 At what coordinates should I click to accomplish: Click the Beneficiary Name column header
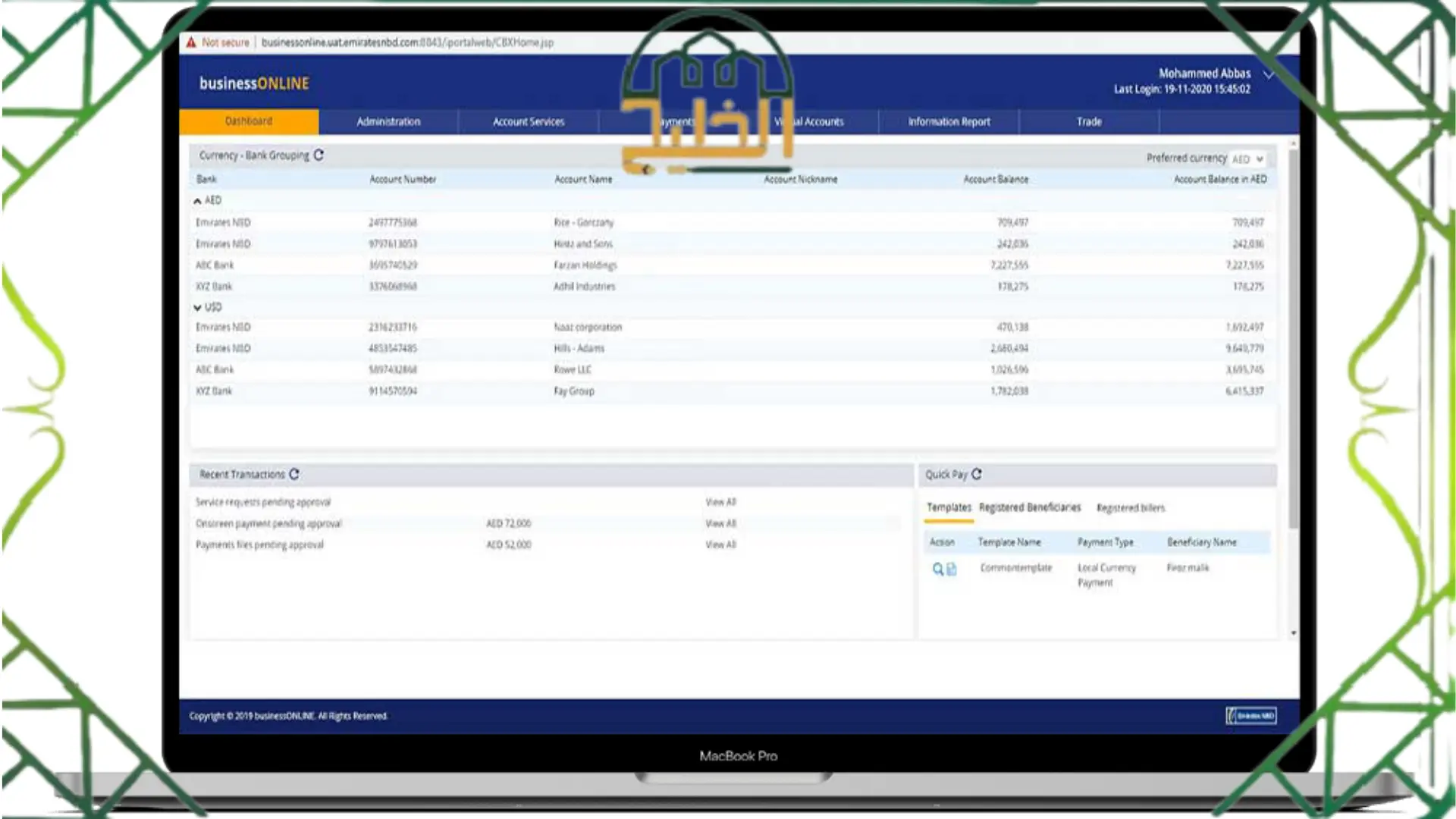1202,542
